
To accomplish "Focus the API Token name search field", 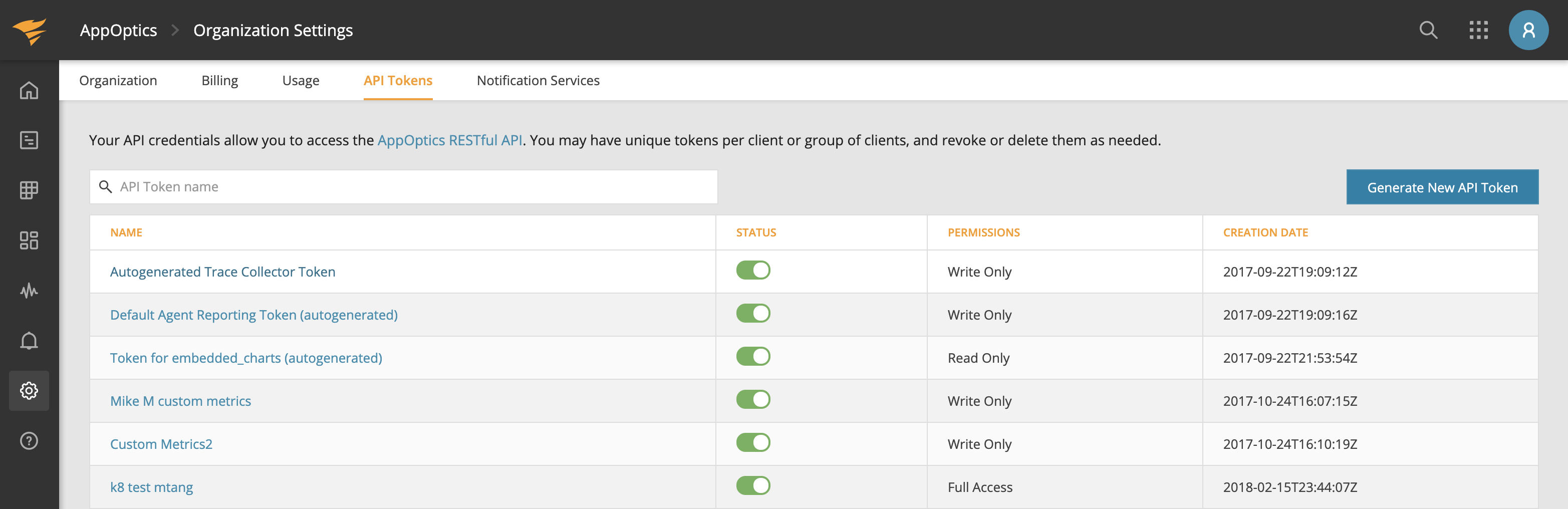I will (x=414, y=187).
